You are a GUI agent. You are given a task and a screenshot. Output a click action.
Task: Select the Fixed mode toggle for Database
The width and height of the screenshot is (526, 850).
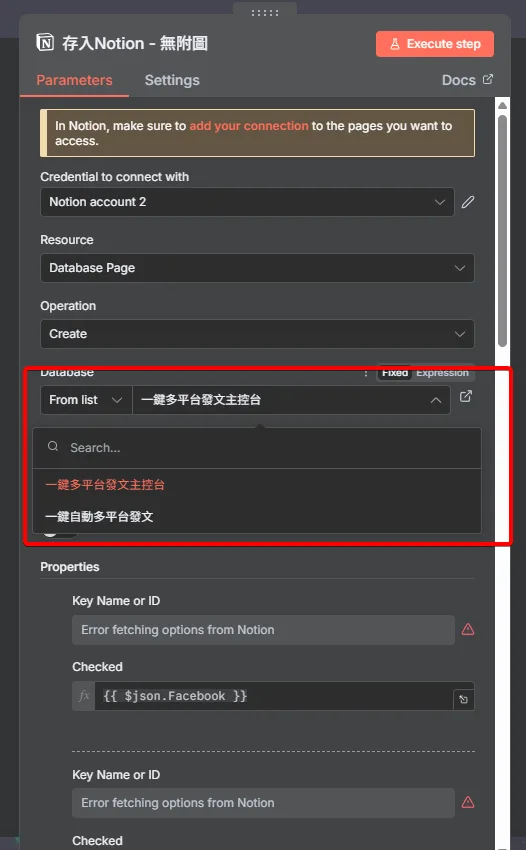click(x=395, y=373)
